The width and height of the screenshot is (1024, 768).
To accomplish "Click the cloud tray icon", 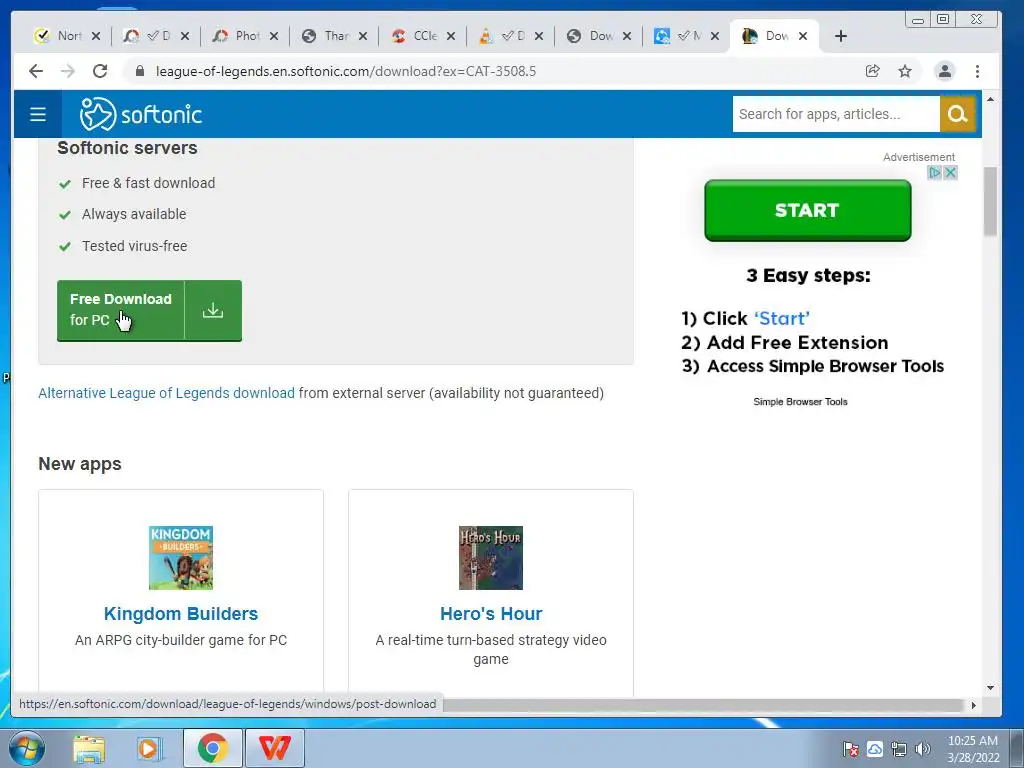I will pyautogui.click(x=875, y=749).
